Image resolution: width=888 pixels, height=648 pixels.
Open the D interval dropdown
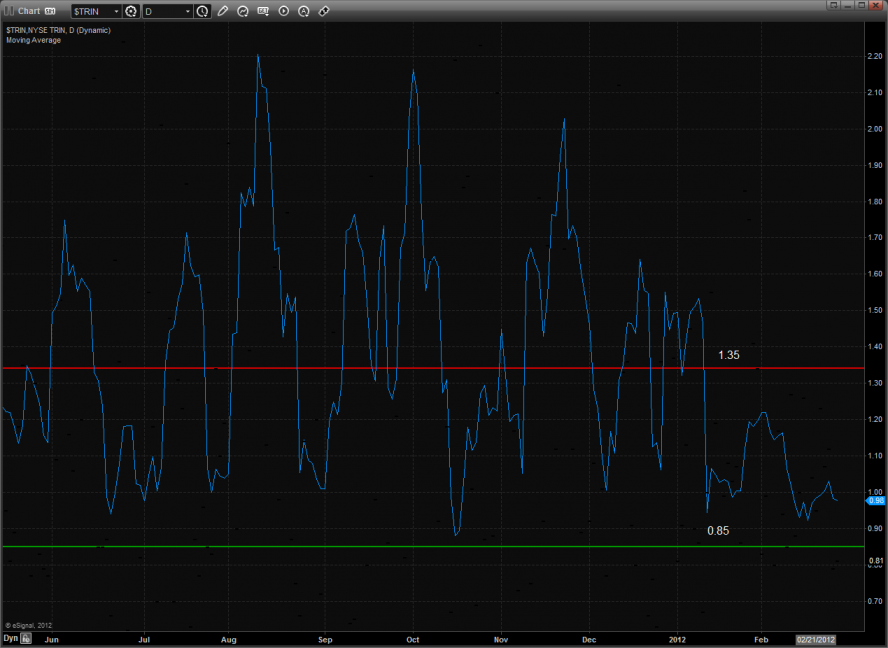tap(187, 11)
